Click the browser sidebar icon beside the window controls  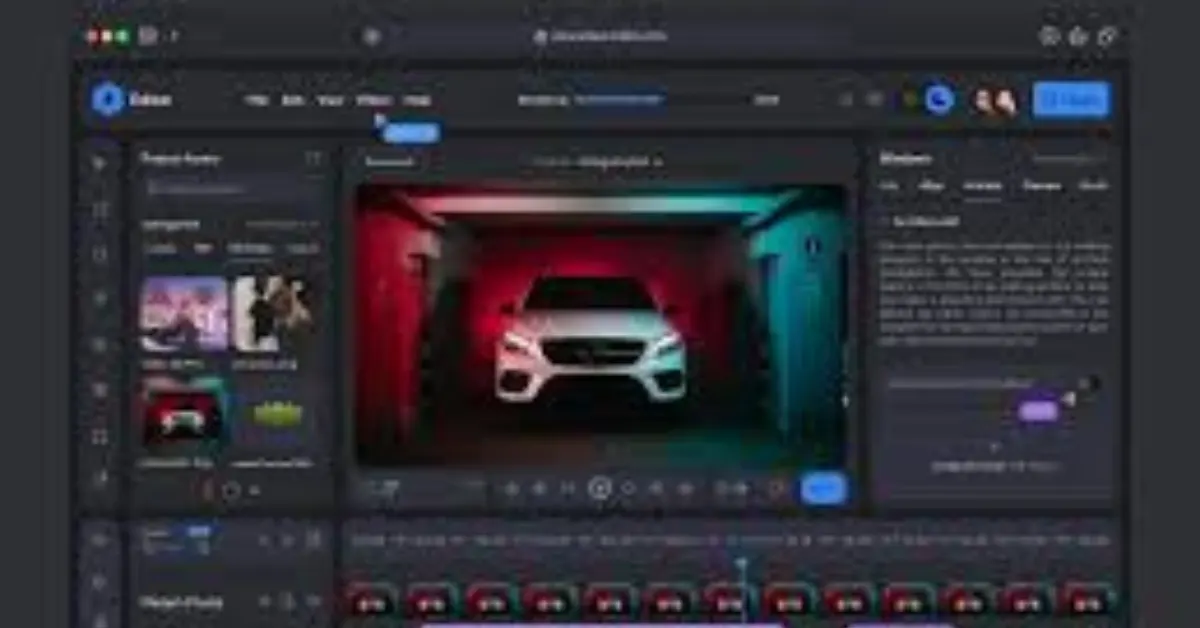point(148,36)
